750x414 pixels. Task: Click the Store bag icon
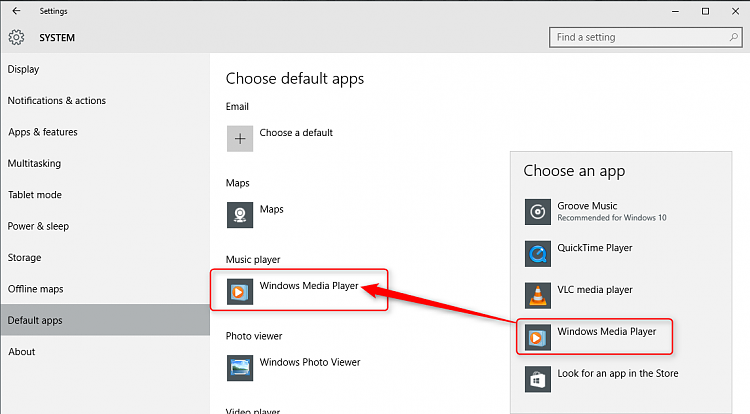pyautogui.click(x=538, y=379)
